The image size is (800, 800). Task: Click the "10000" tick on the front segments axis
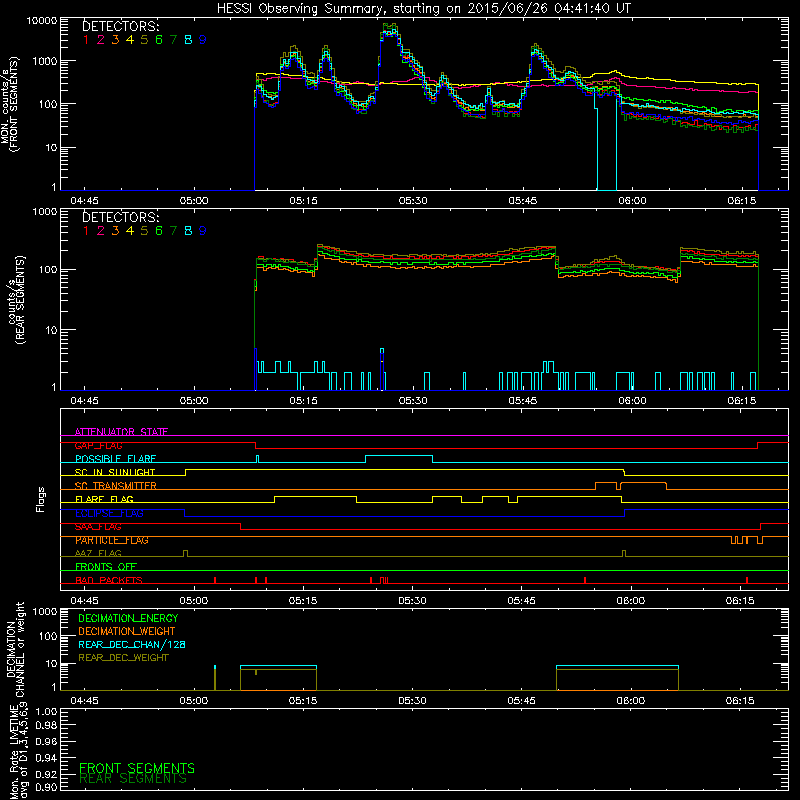pyautogui.click(x=42, y=21)
